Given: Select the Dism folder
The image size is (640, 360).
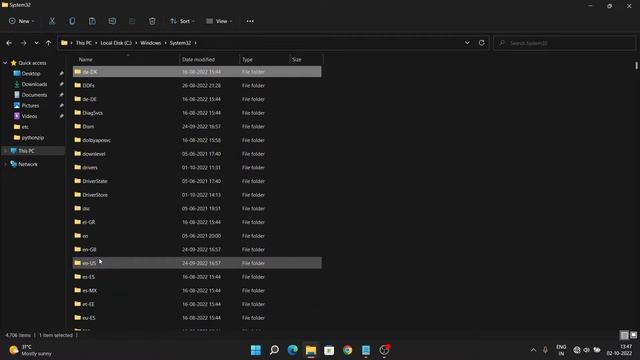Looking at the screenshot, I should coord(197,127).
